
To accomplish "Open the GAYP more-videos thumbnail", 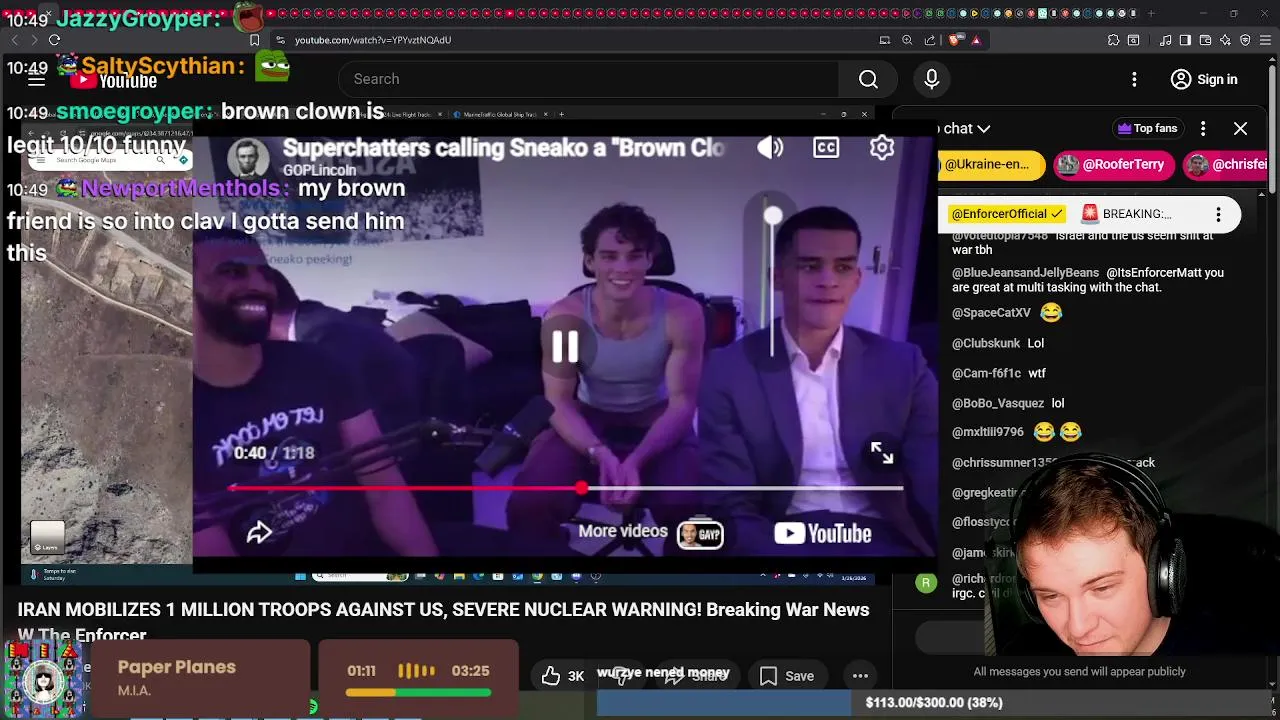I will 700,534.
